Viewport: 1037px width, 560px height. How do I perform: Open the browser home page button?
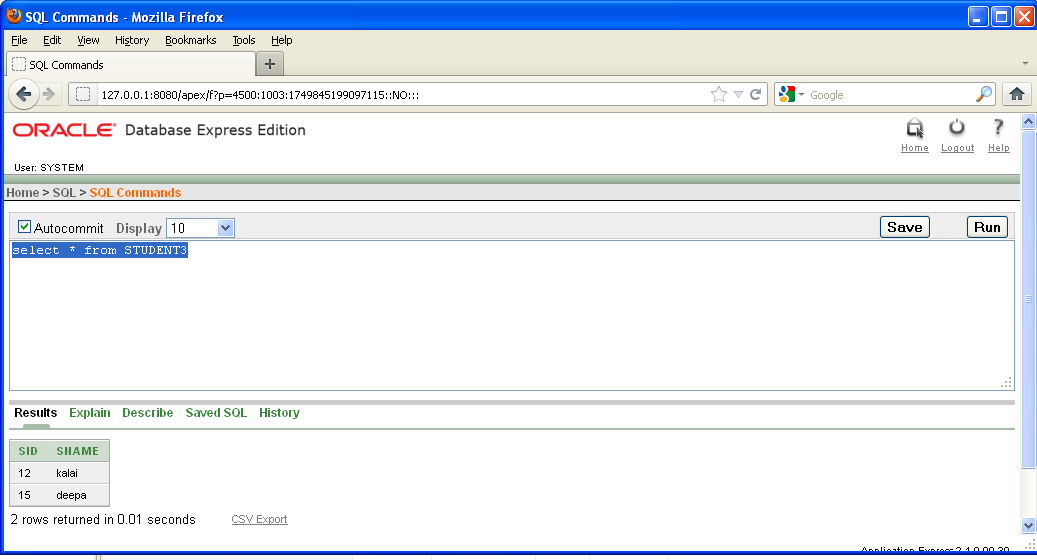pyautogui.click(x=1016, y=95)
